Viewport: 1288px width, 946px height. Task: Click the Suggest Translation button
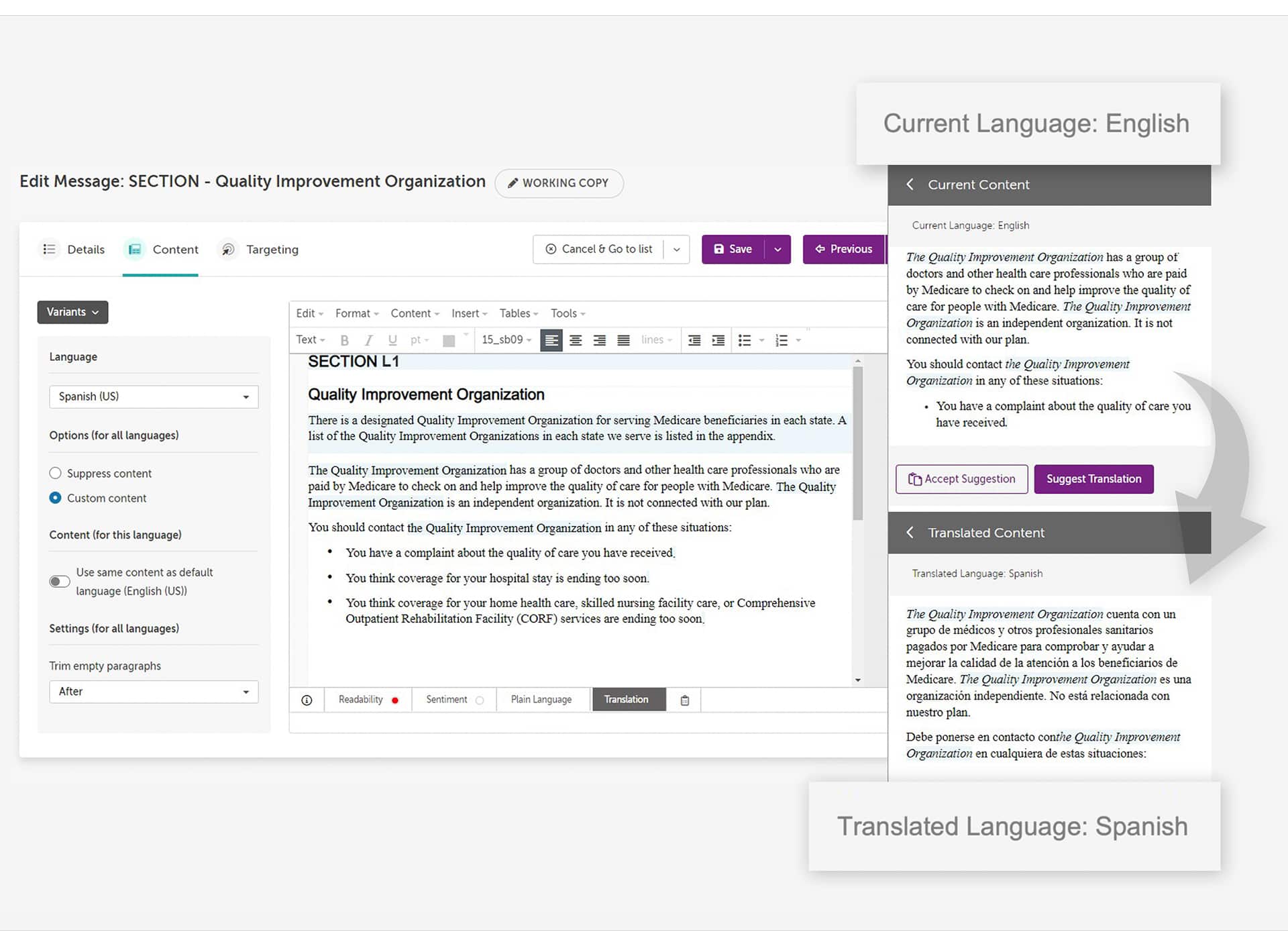(x=1093, y=479)
